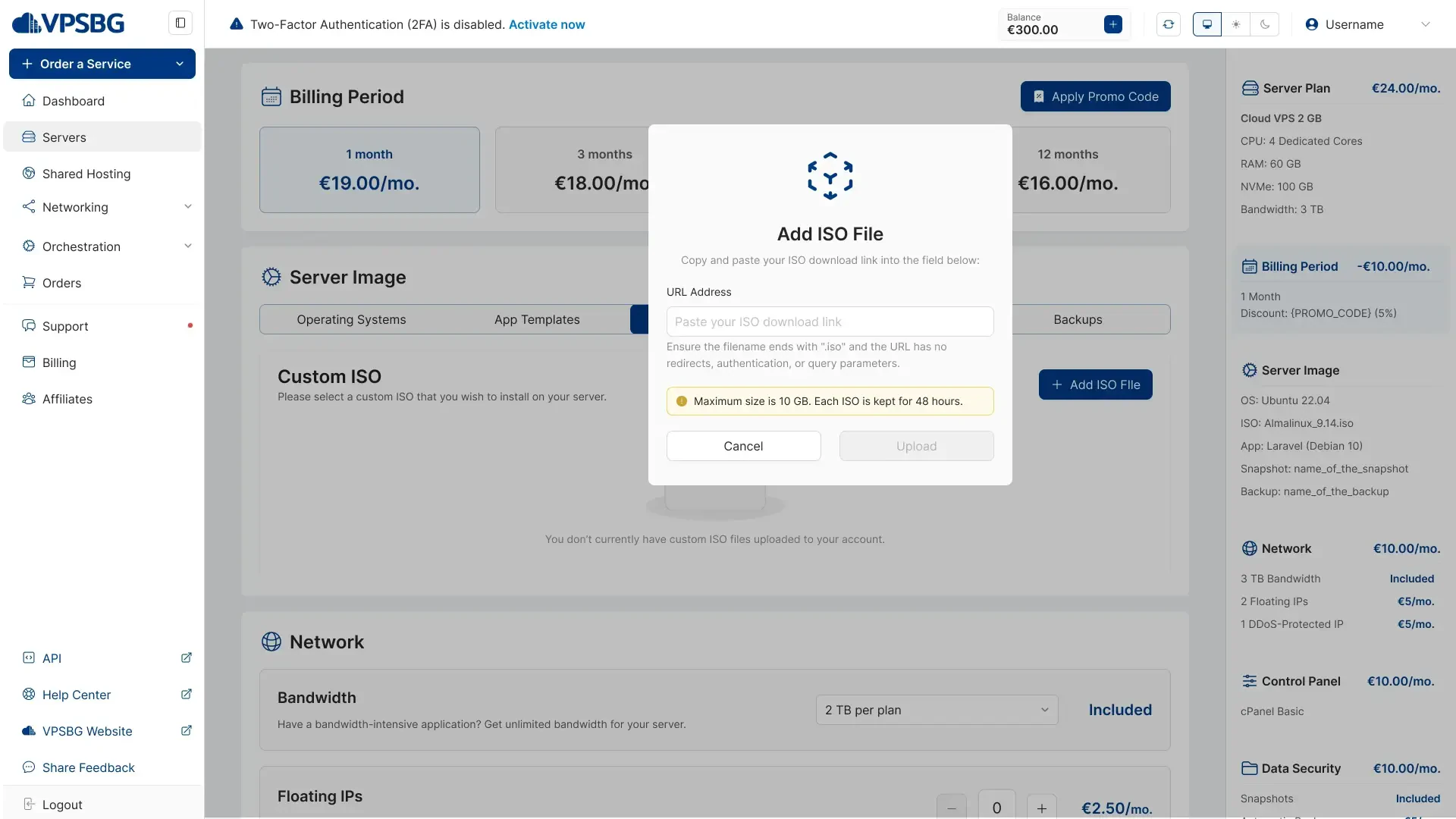
Task: Open Affiliates in the sidebar
Action: pyautogui.click(x=67, y=399)
